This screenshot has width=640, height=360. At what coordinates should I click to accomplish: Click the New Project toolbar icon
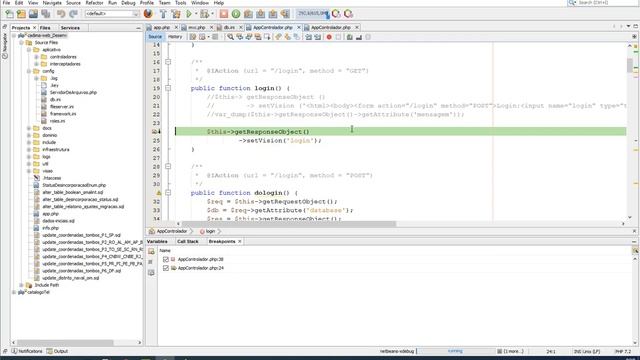(x=21, y=14)
